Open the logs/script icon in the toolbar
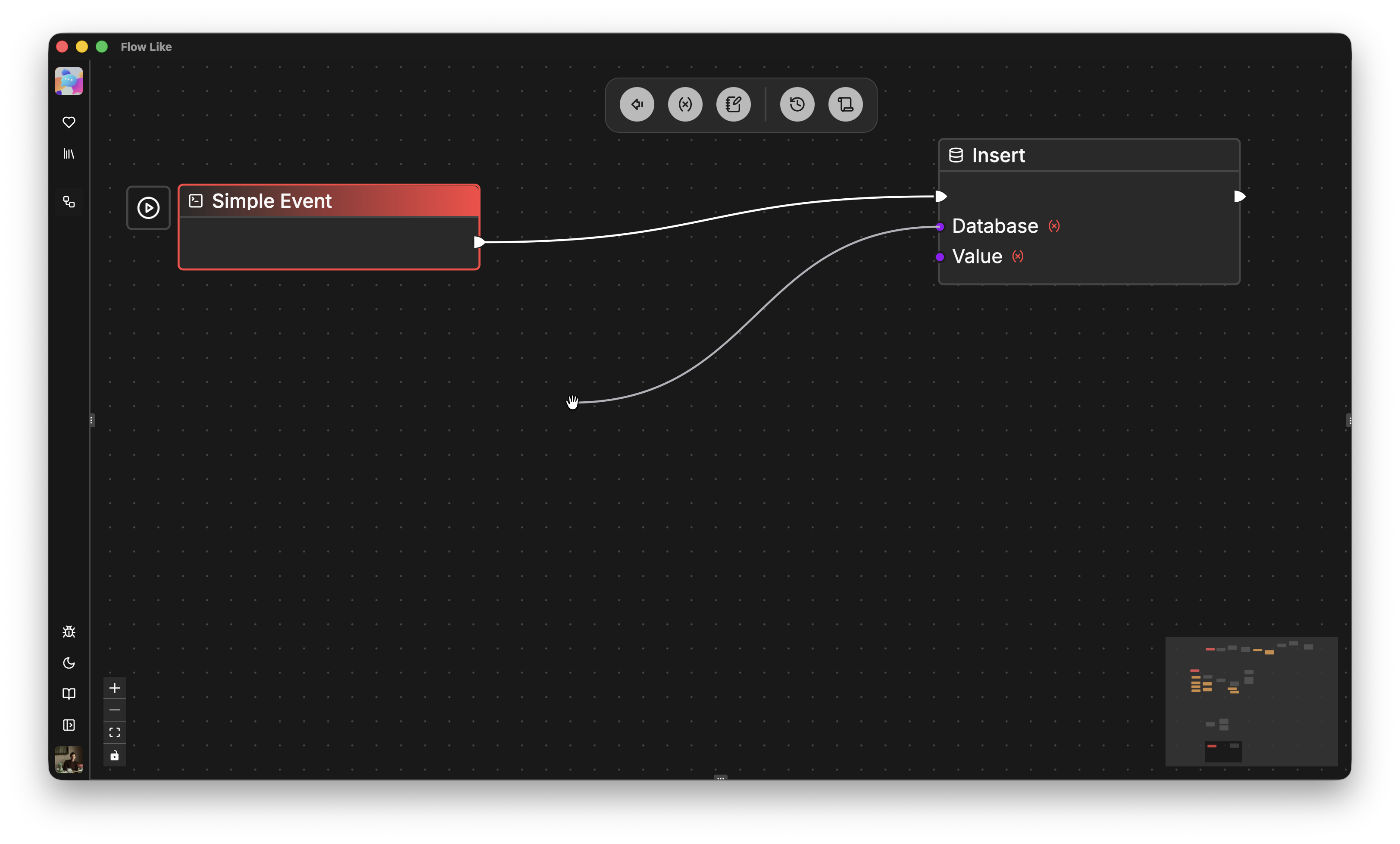The image size is (1400, 844). click(x=845, y=104)
